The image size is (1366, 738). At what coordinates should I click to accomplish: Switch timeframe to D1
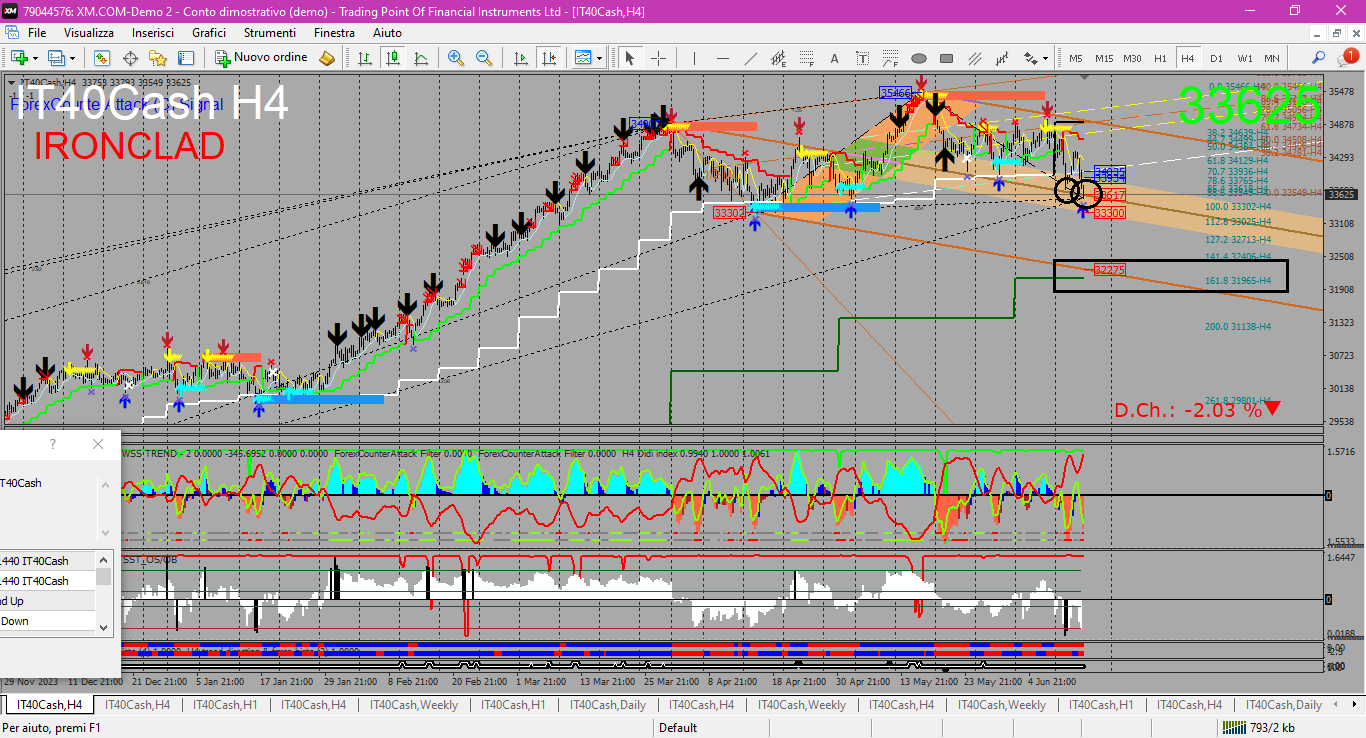point(1216,58)
